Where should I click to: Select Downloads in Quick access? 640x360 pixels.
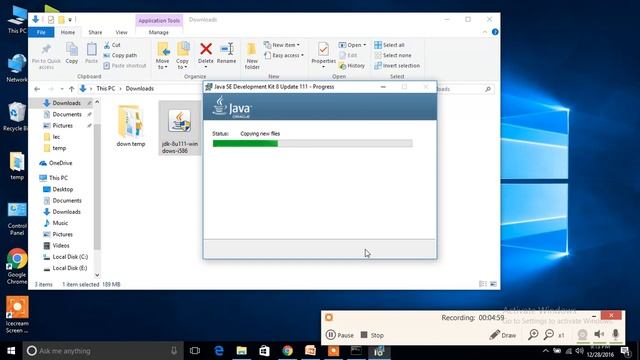coord(66,103)
